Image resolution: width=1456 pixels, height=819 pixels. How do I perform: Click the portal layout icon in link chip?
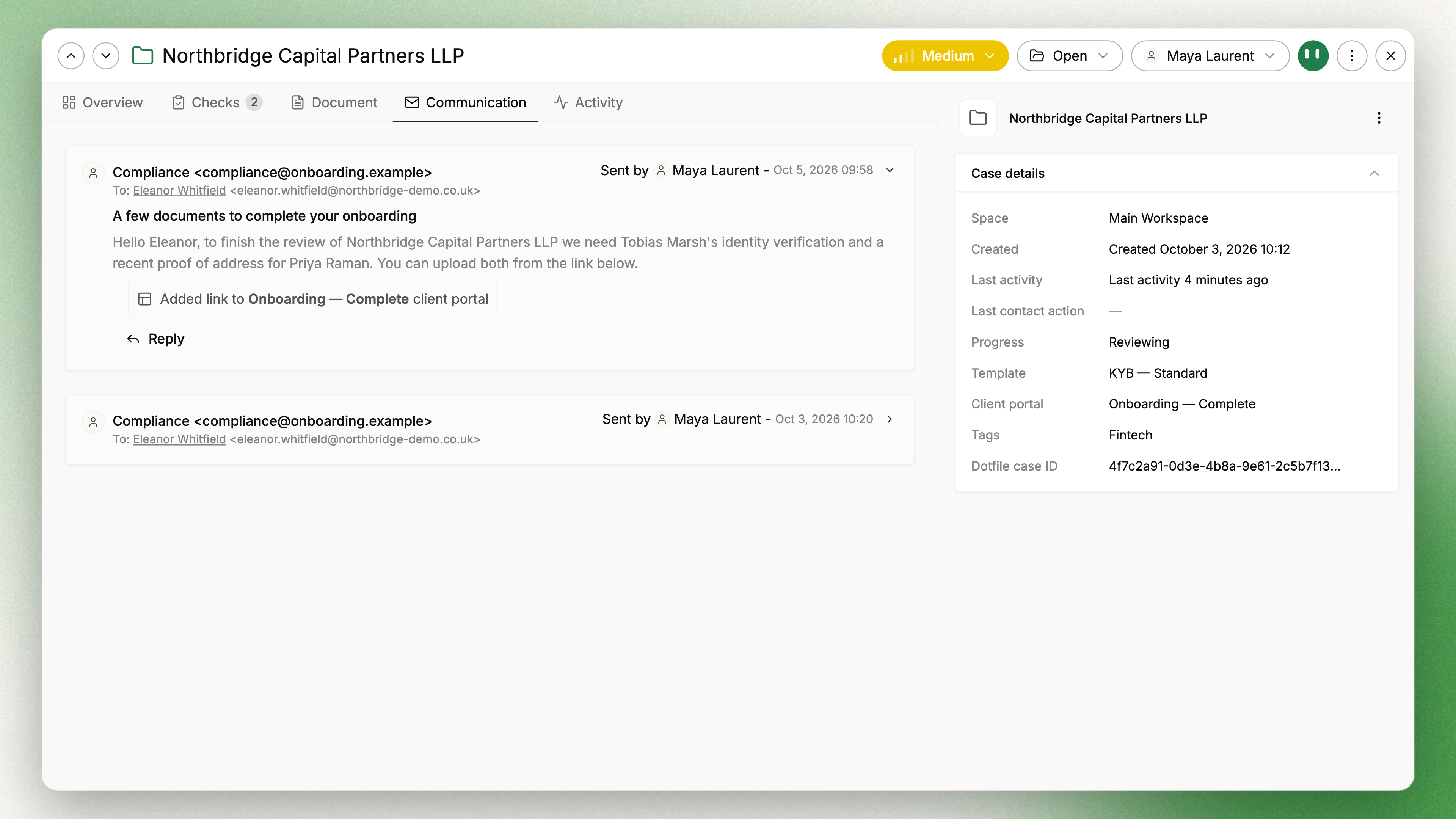[x=145, y=299]
